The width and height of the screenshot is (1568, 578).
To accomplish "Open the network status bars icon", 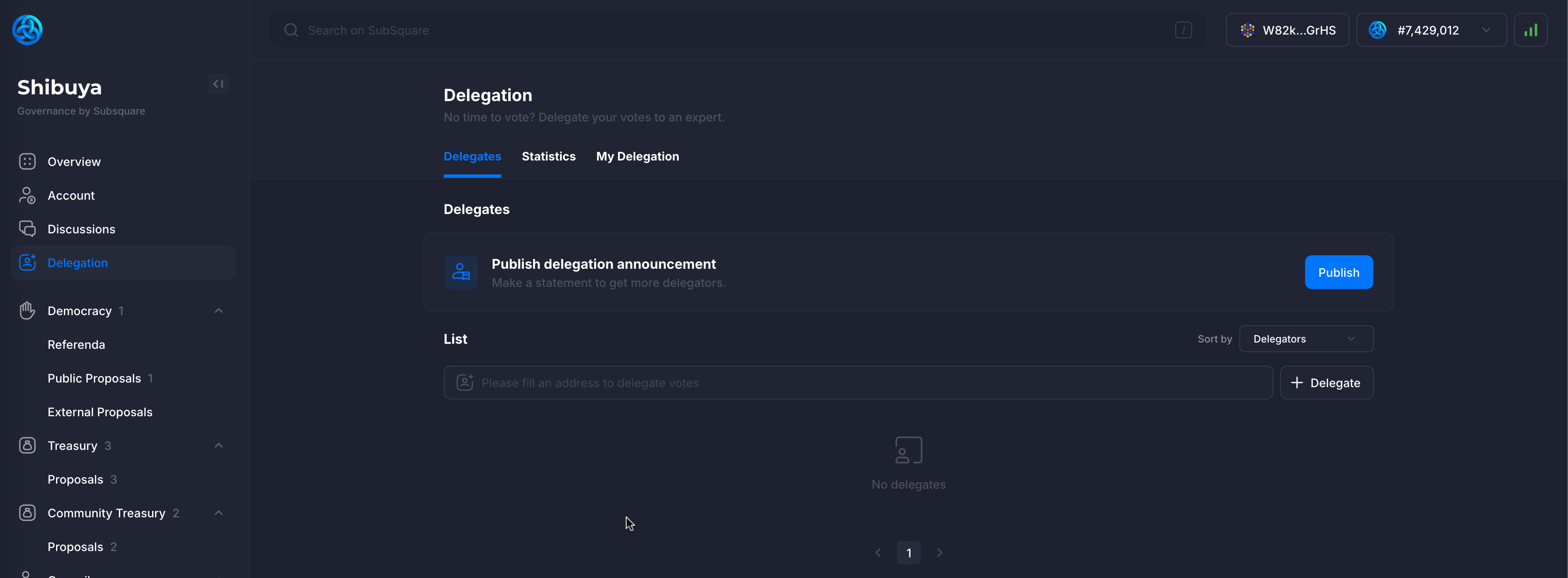I will click(1530, 30).
